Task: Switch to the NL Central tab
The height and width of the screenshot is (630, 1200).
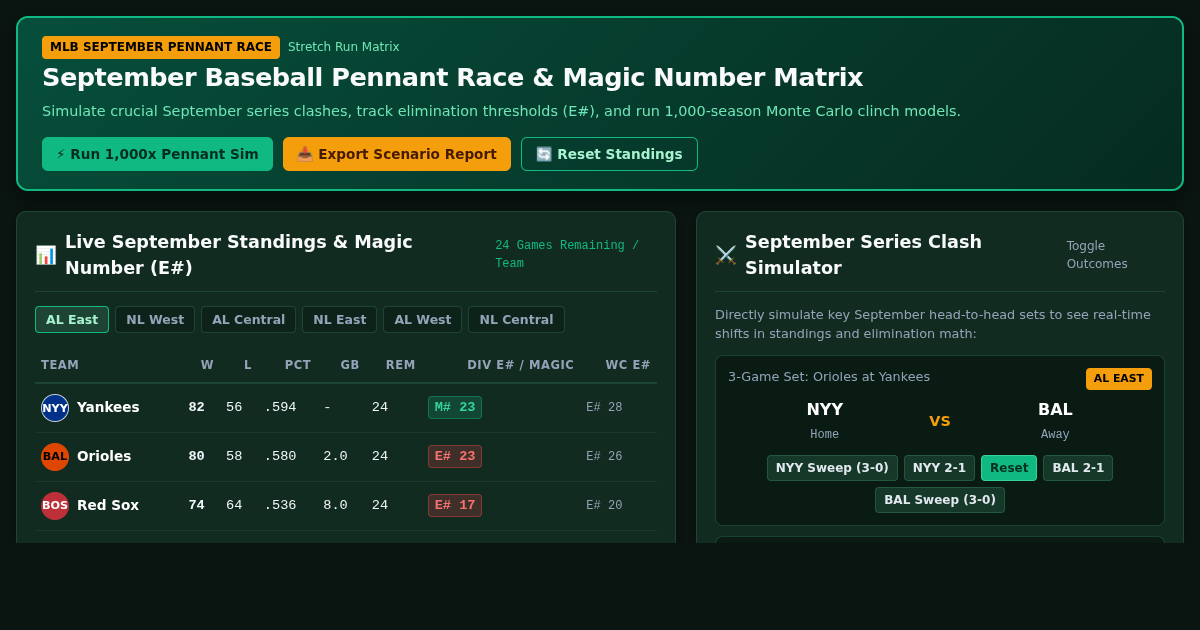Action: (x=516, y=320)
